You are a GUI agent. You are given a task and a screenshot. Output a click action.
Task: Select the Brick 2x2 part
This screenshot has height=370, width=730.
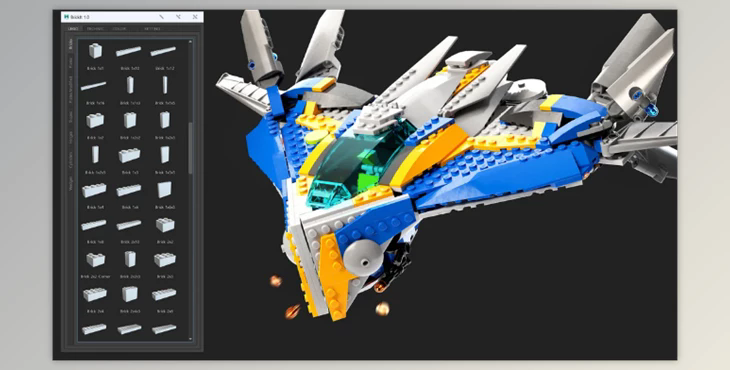165,225
